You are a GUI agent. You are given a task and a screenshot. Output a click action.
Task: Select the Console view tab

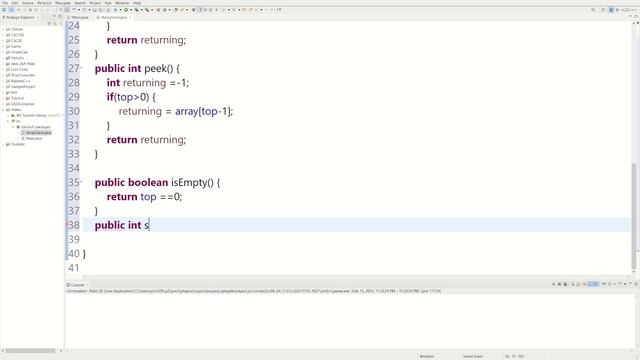pyautogui.click(x=77, y=285)
